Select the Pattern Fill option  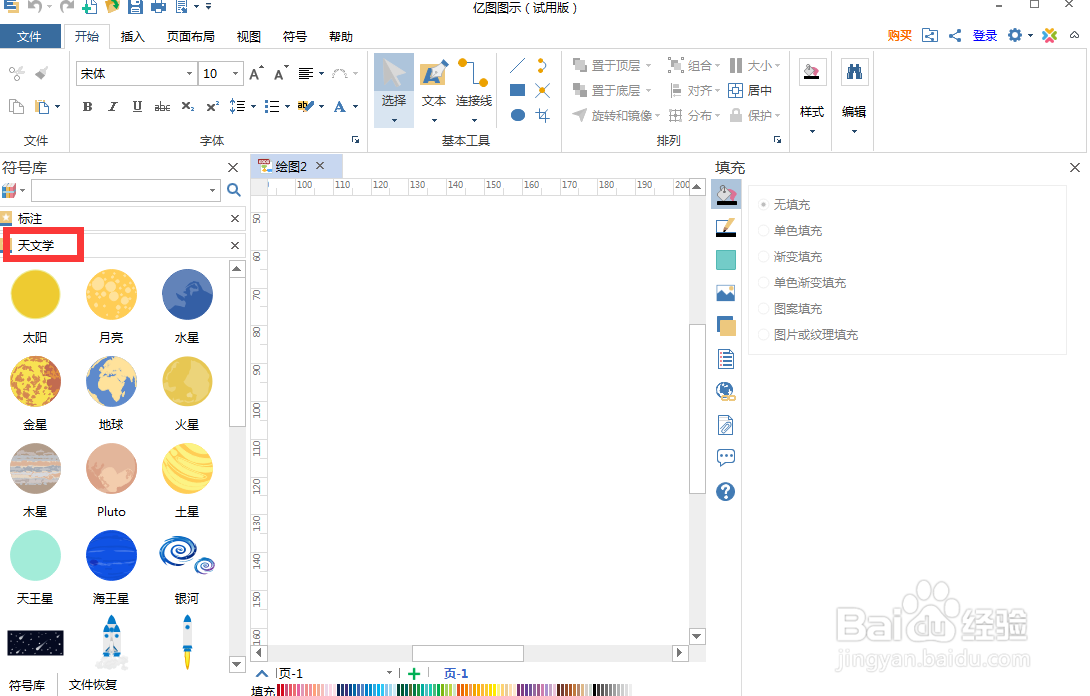click(791, 308)
